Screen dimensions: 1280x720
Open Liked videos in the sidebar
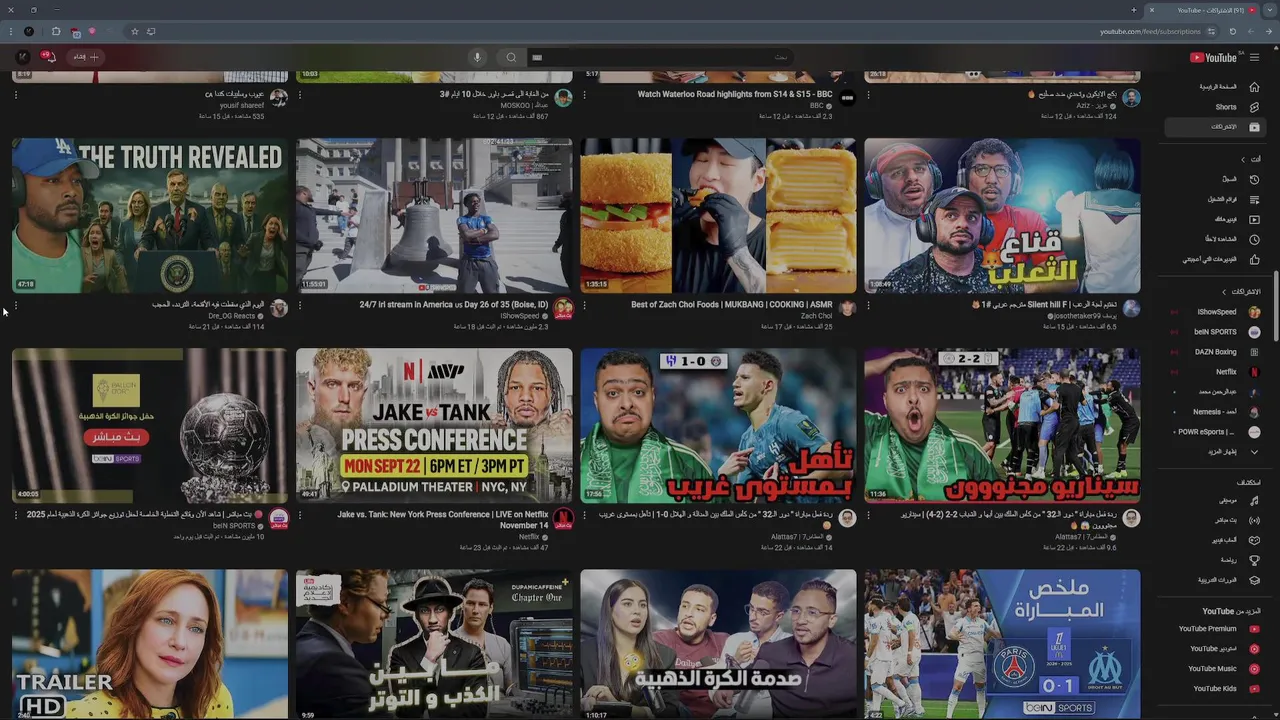click(x=1216, y=259)
